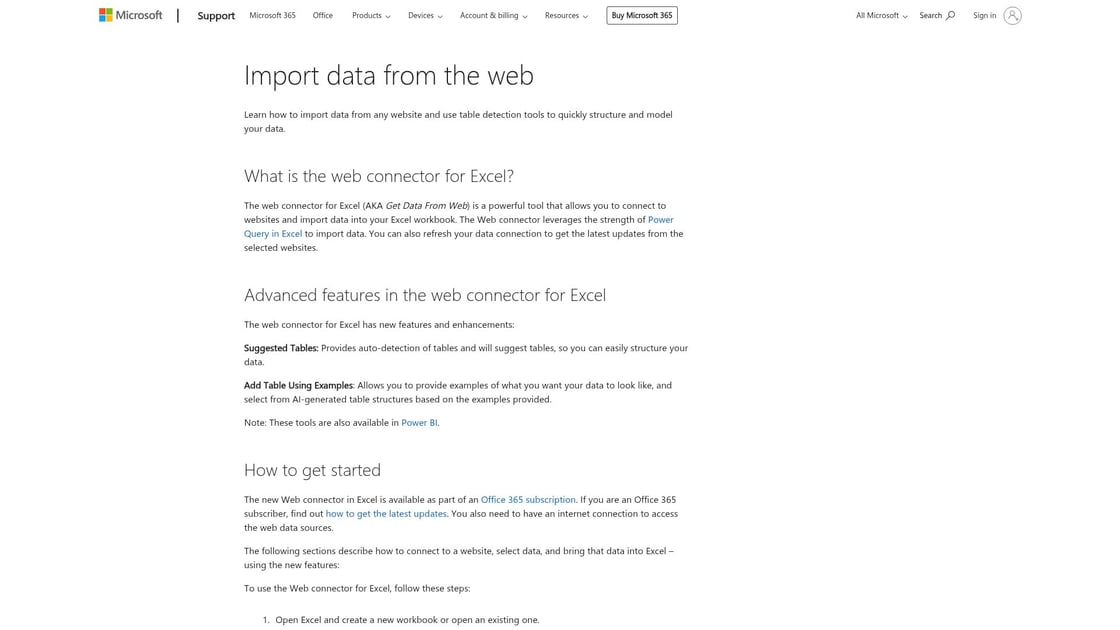Click the account avatar icon
This screenshot has width=1120, height=630.
click(x=1012, y=15)
